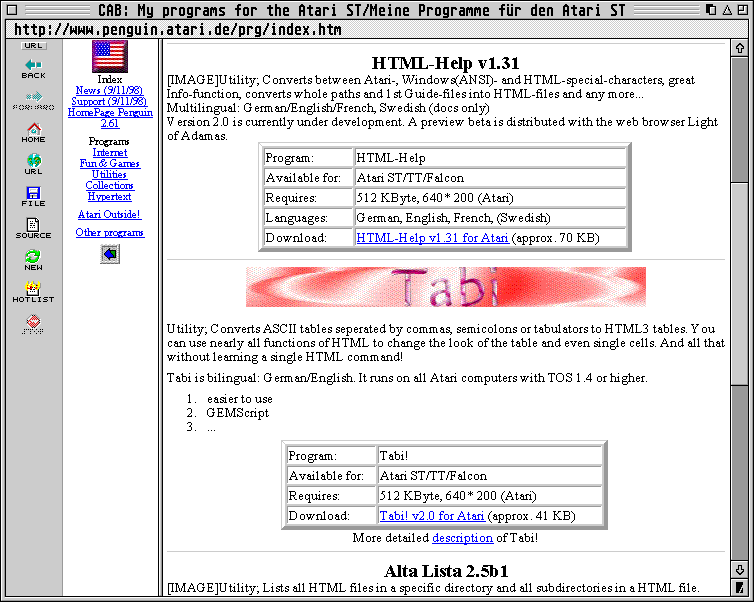Click the HTML-Help v1.31 heading
Image resolution: width=754 pixels, height=602 pixels.
(x=445, y=63)
